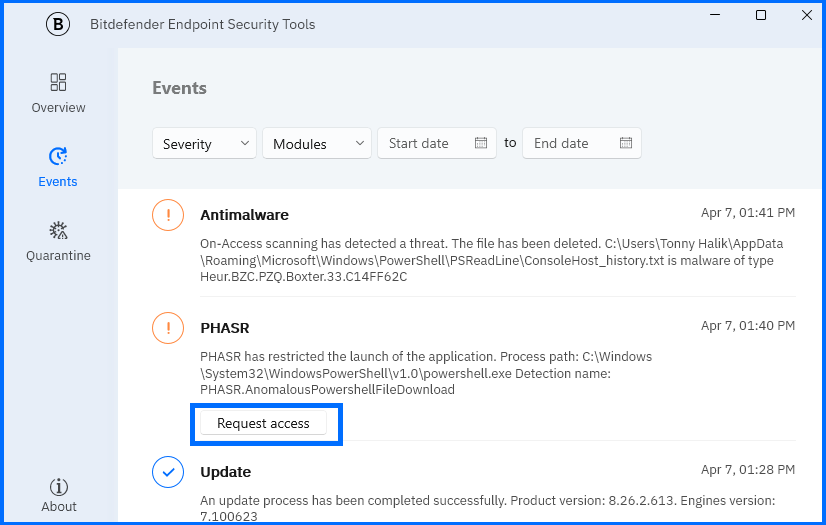Click into the End date field
The image size is (826, 525).
568,143
